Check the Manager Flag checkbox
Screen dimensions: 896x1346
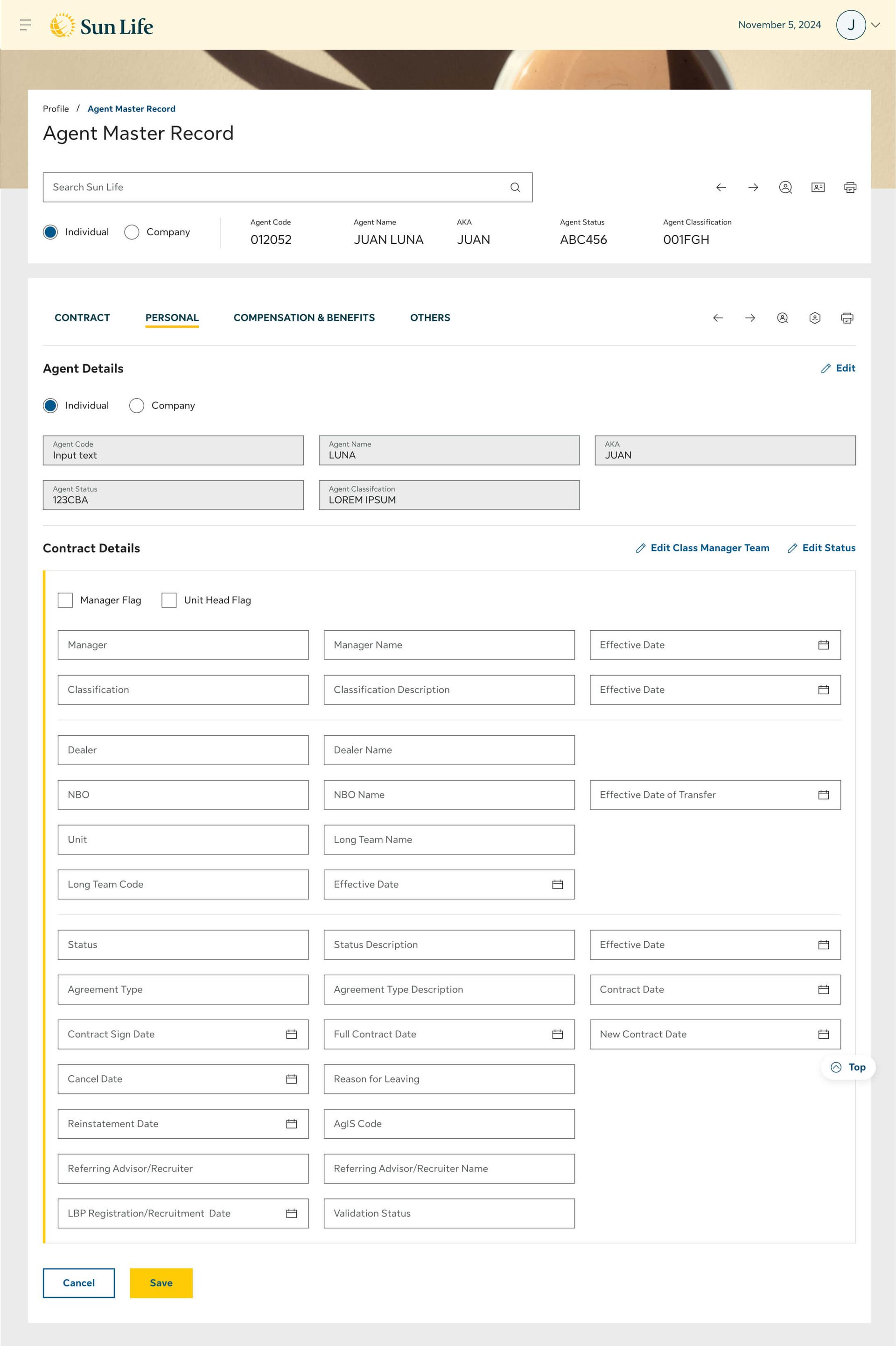(66, 600)
